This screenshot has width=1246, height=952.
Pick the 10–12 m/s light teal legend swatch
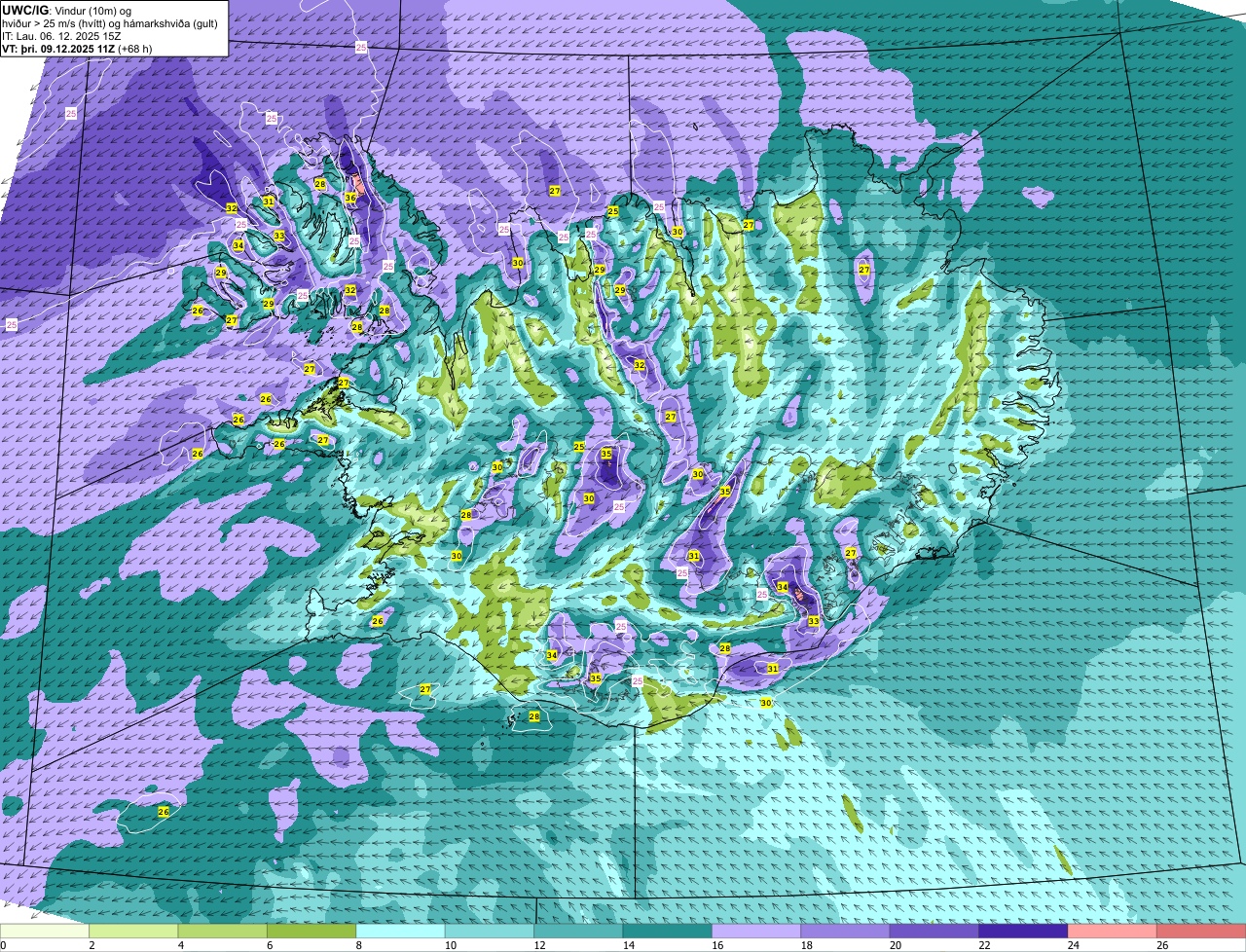point(490,932)
